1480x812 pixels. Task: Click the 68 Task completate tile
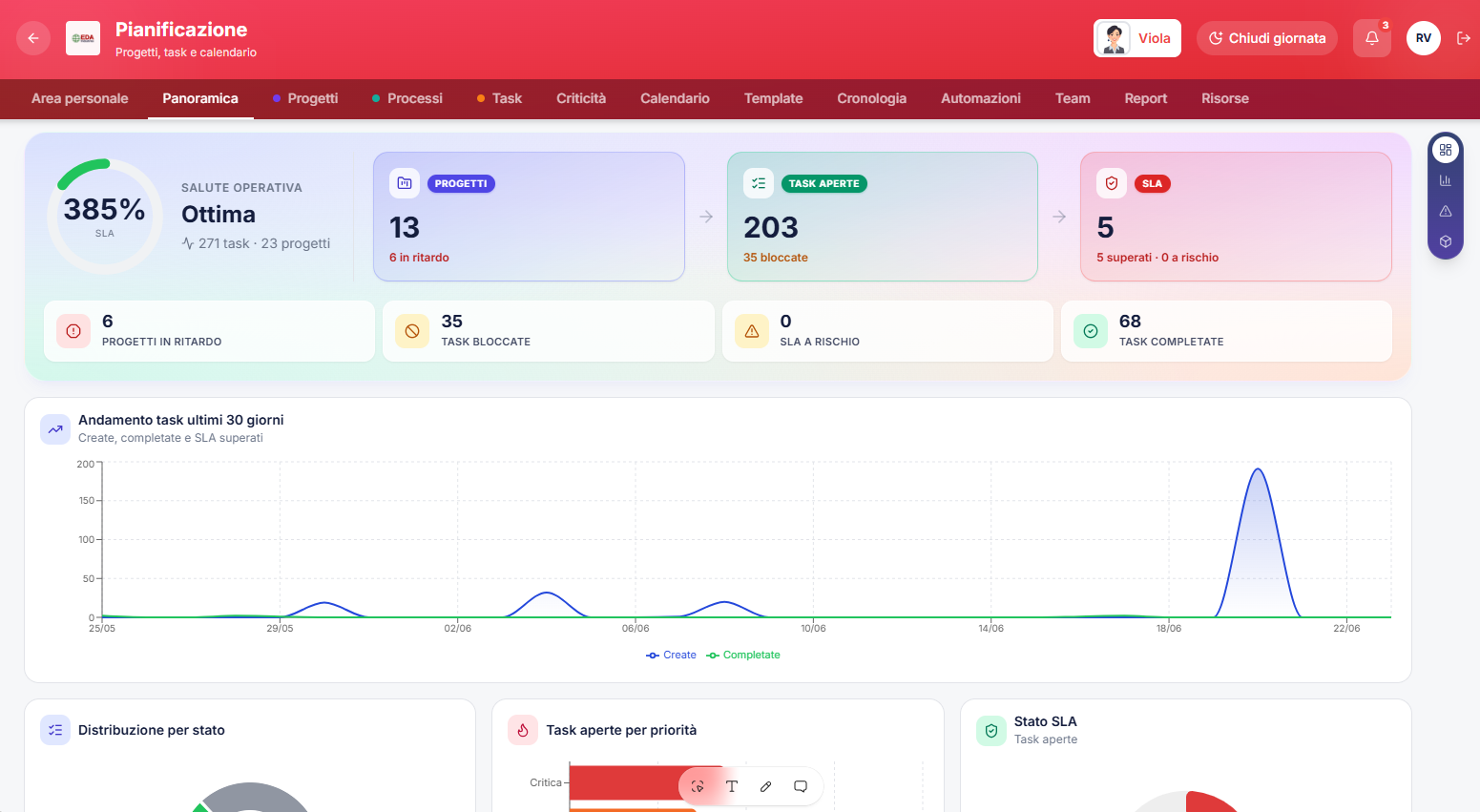(1226, 331)
